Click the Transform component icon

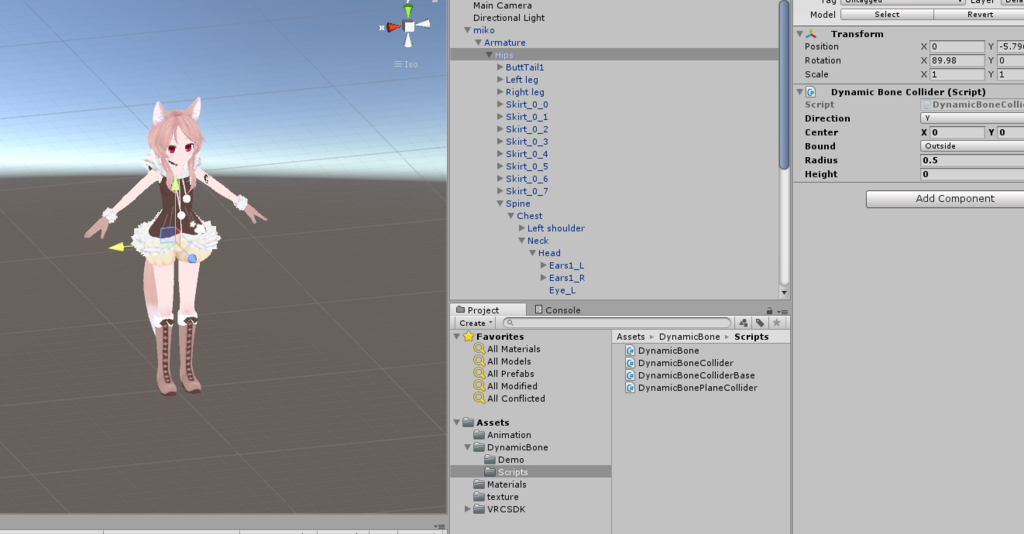point(811,34)
